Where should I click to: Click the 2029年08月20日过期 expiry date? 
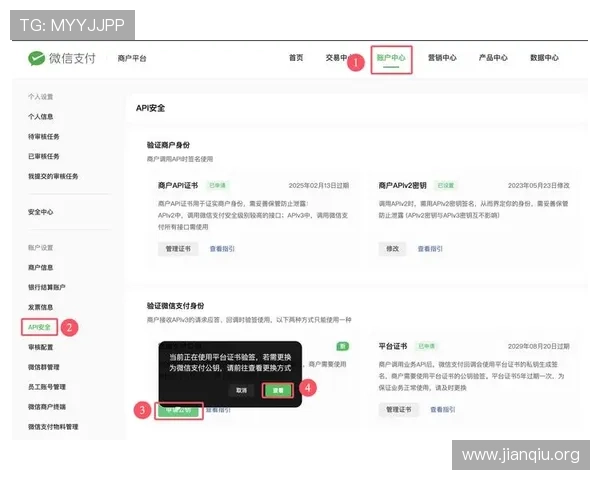coord(539,346)
